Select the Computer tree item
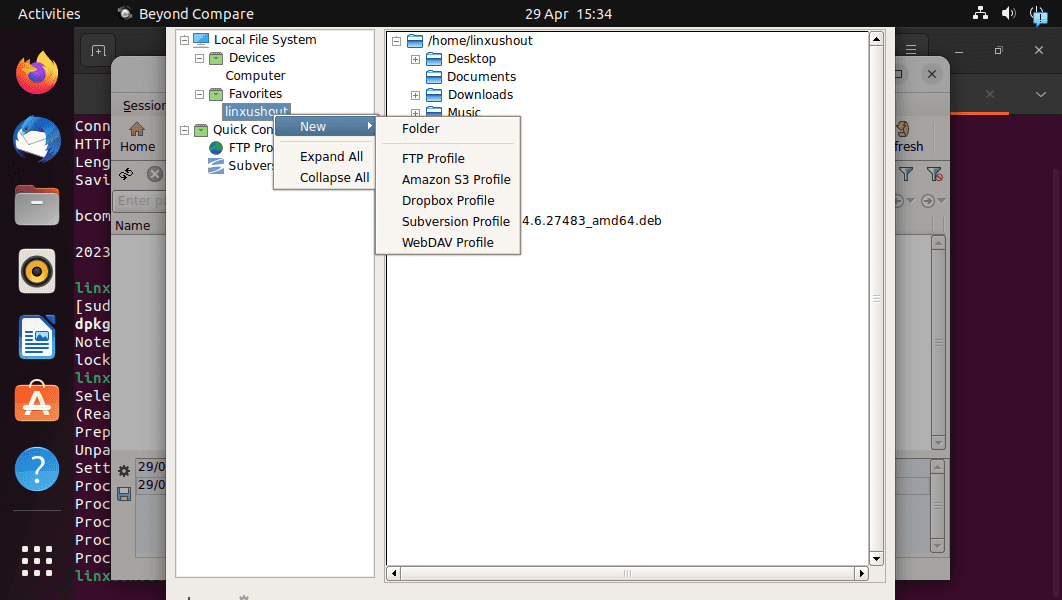 coord(255,76)
